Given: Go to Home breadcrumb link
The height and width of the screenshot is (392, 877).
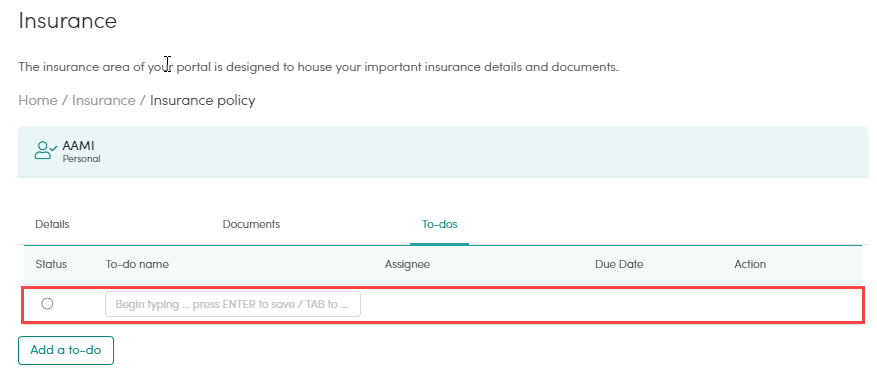Looking at the screenshot, I should (x=38, y=101).
